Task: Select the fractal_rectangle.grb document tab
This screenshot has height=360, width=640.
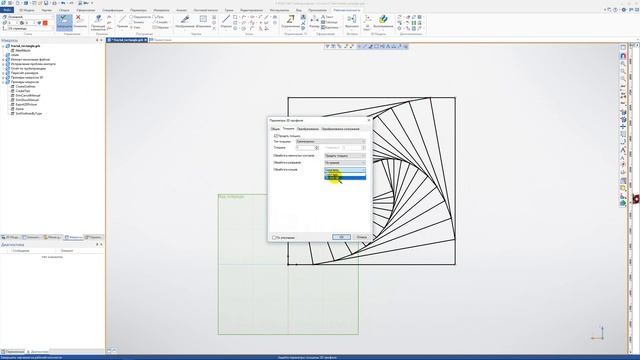Action: (127, 40)
